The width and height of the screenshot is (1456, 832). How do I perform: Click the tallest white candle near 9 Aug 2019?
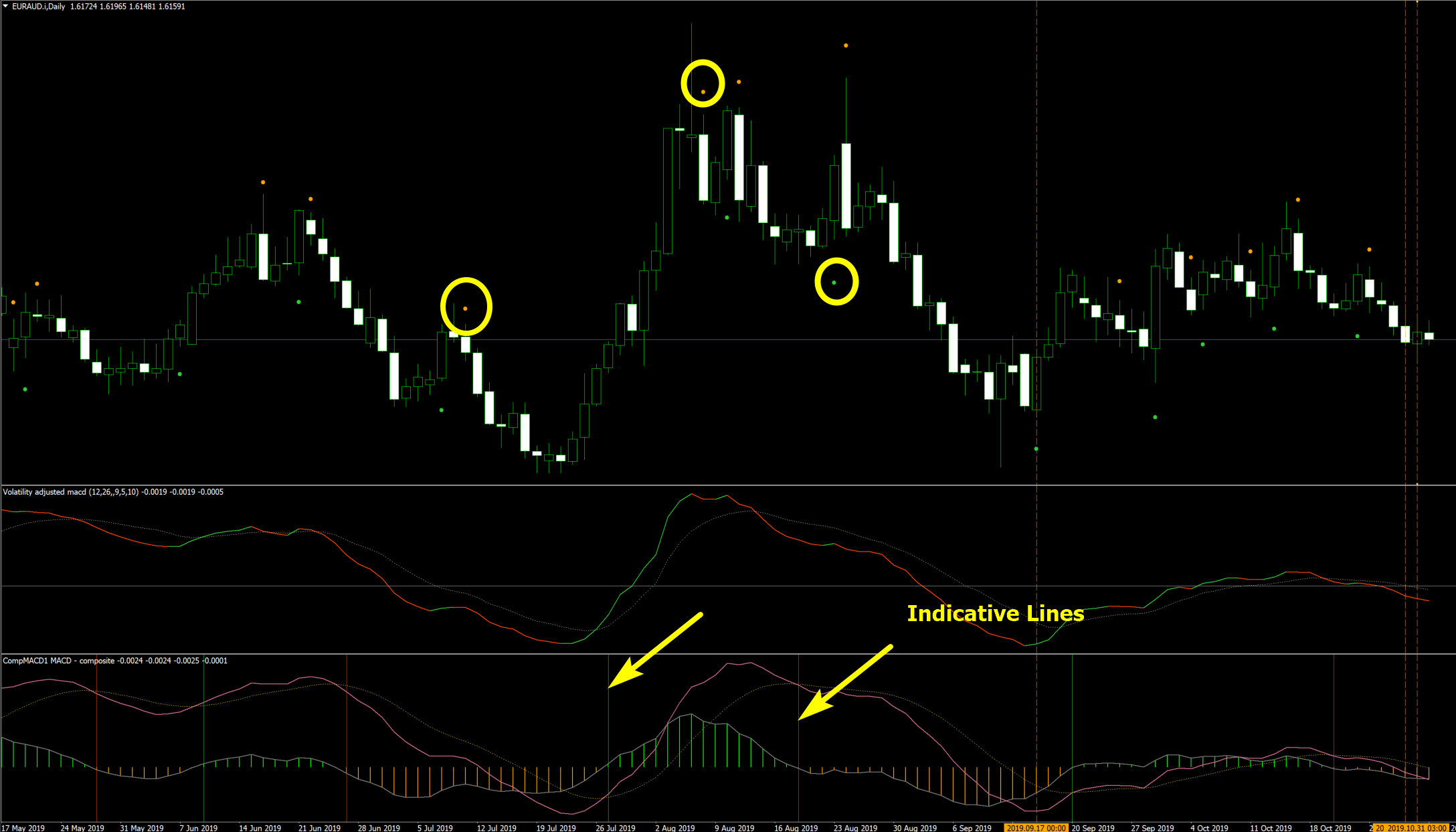click(739, 157)
